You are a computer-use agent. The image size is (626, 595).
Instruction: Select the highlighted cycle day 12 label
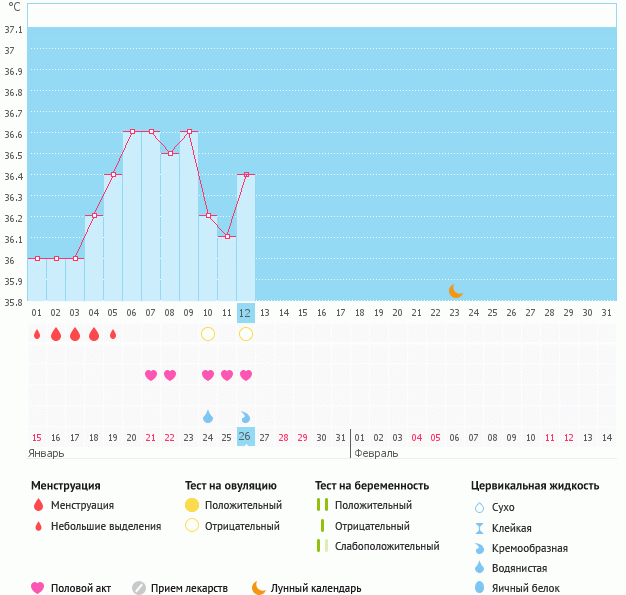pyautogui.click(x=246, y=313)
